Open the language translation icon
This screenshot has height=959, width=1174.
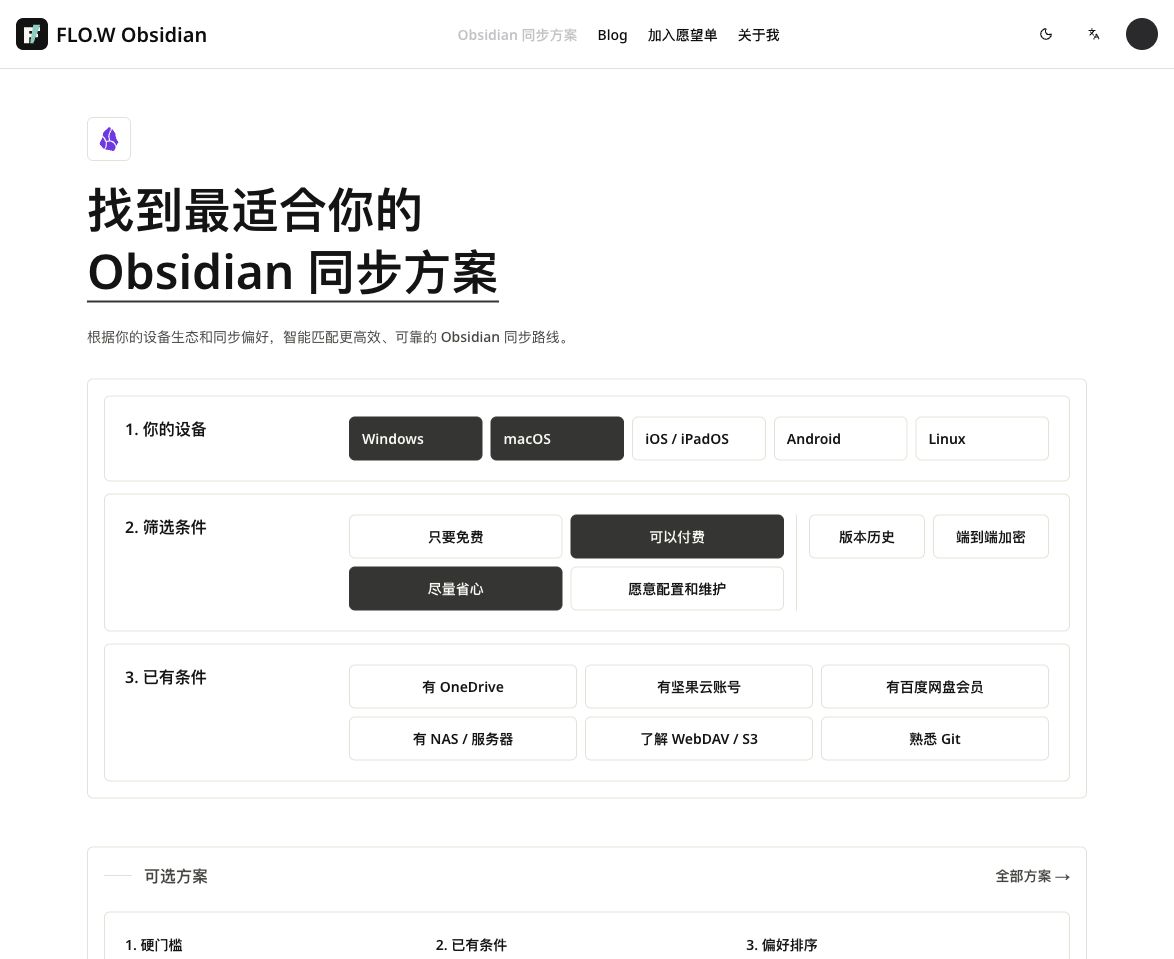click(1094, 34)
